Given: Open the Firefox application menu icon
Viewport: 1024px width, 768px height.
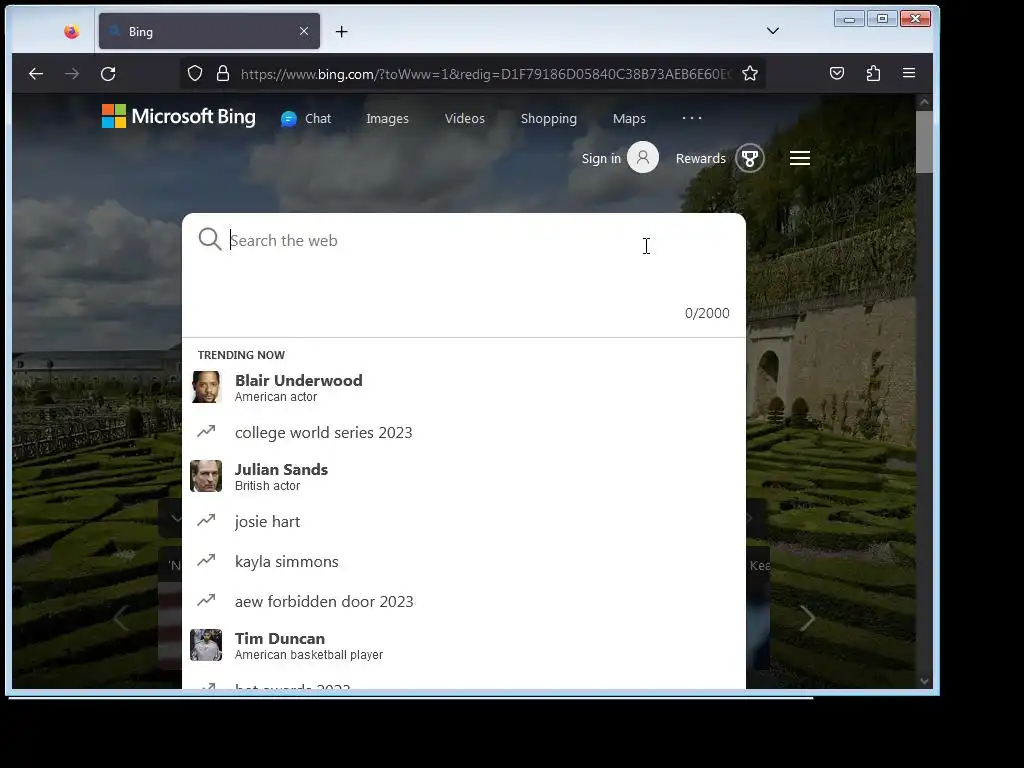Looking at the screenshot, I should [x=908, y=73].
